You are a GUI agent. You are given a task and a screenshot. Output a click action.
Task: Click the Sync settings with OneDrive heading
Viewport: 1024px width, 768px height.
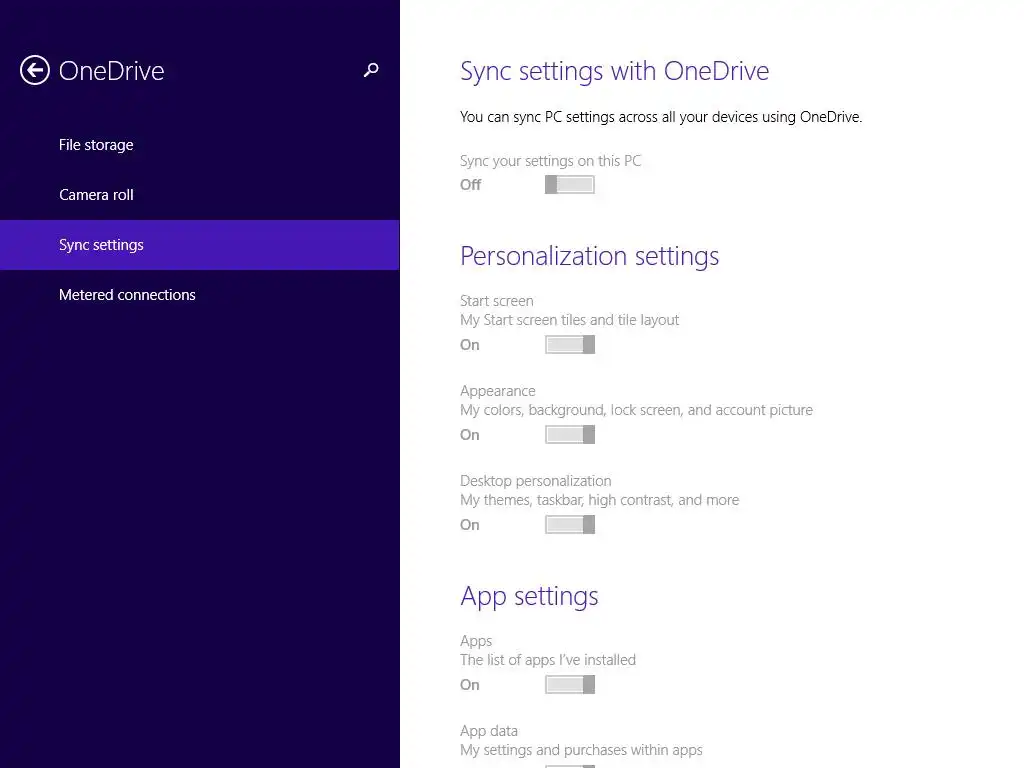(615, 71)
